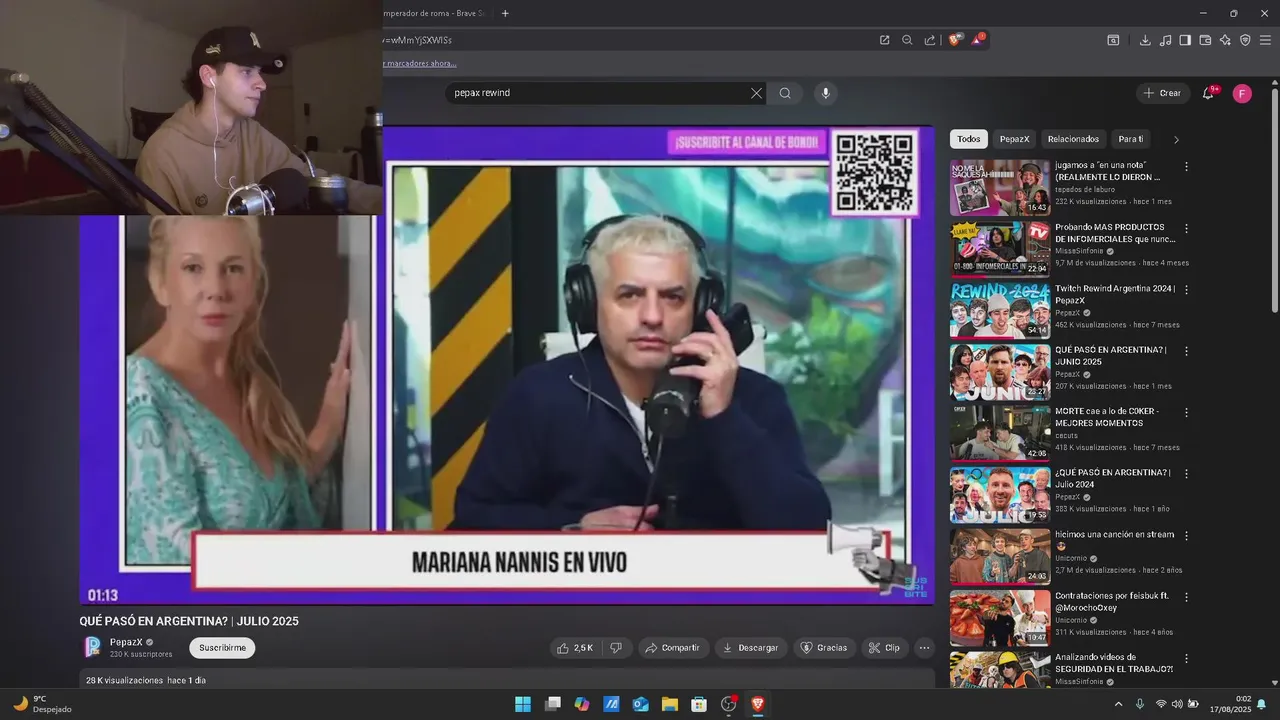Open options for 'JUNIO 2025' video
The image size is (1280, 720).
point(1186,351)
